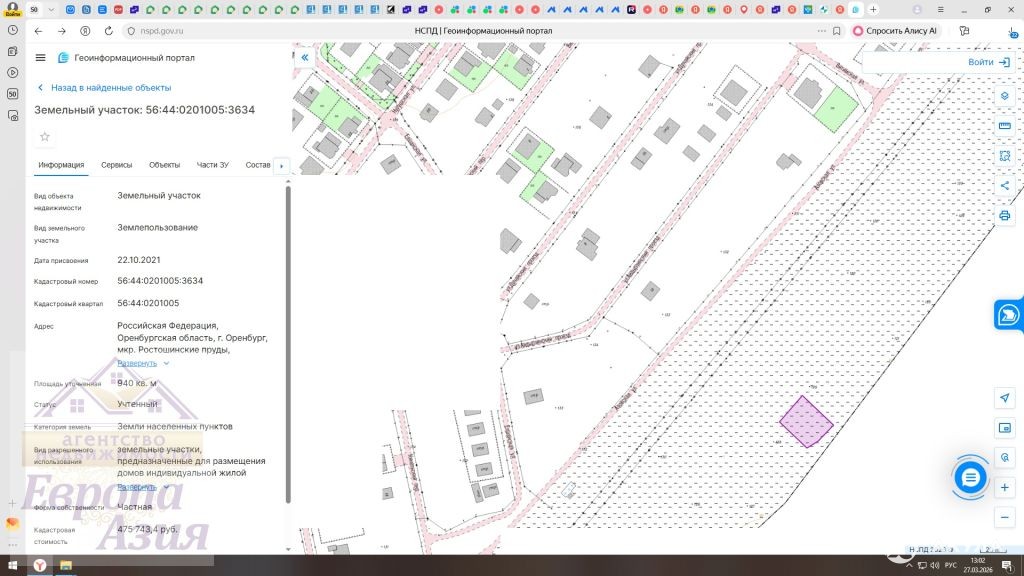Click the Войти login button

tap(988, 62)
